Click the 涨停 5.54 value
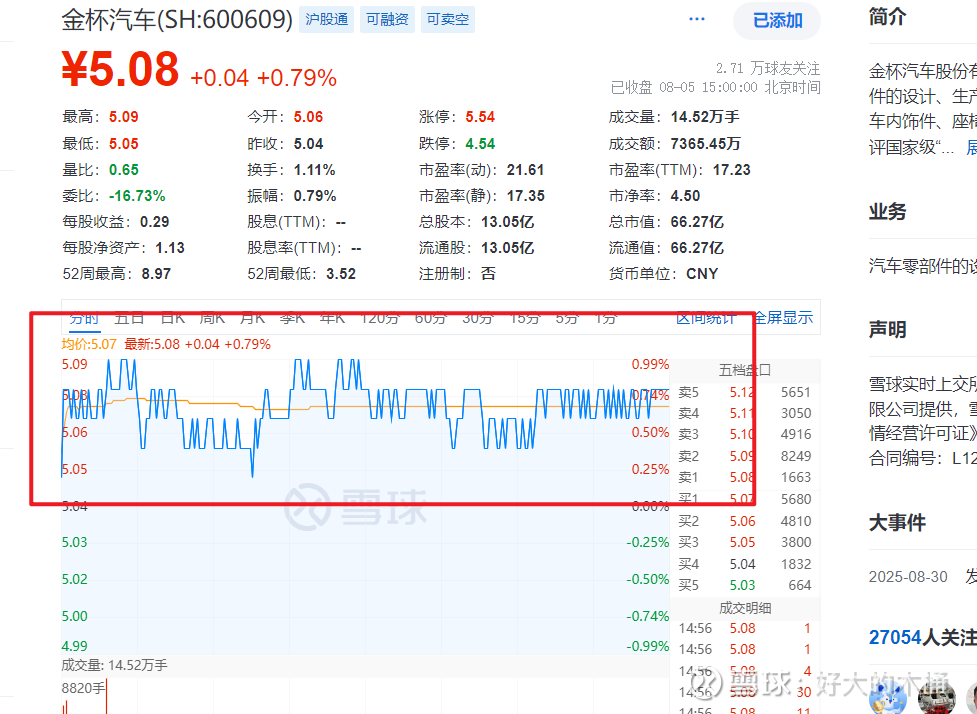 coord(480,117)
